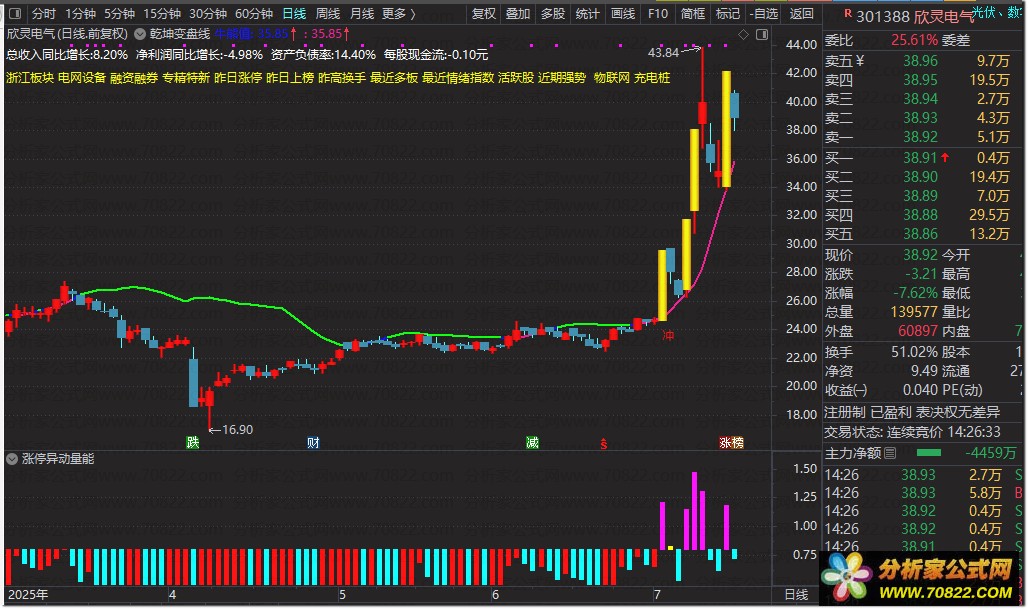This screenshot has height=609, width=1029.
Task: Open the 专精特新 tag
Action: [186, 77]
